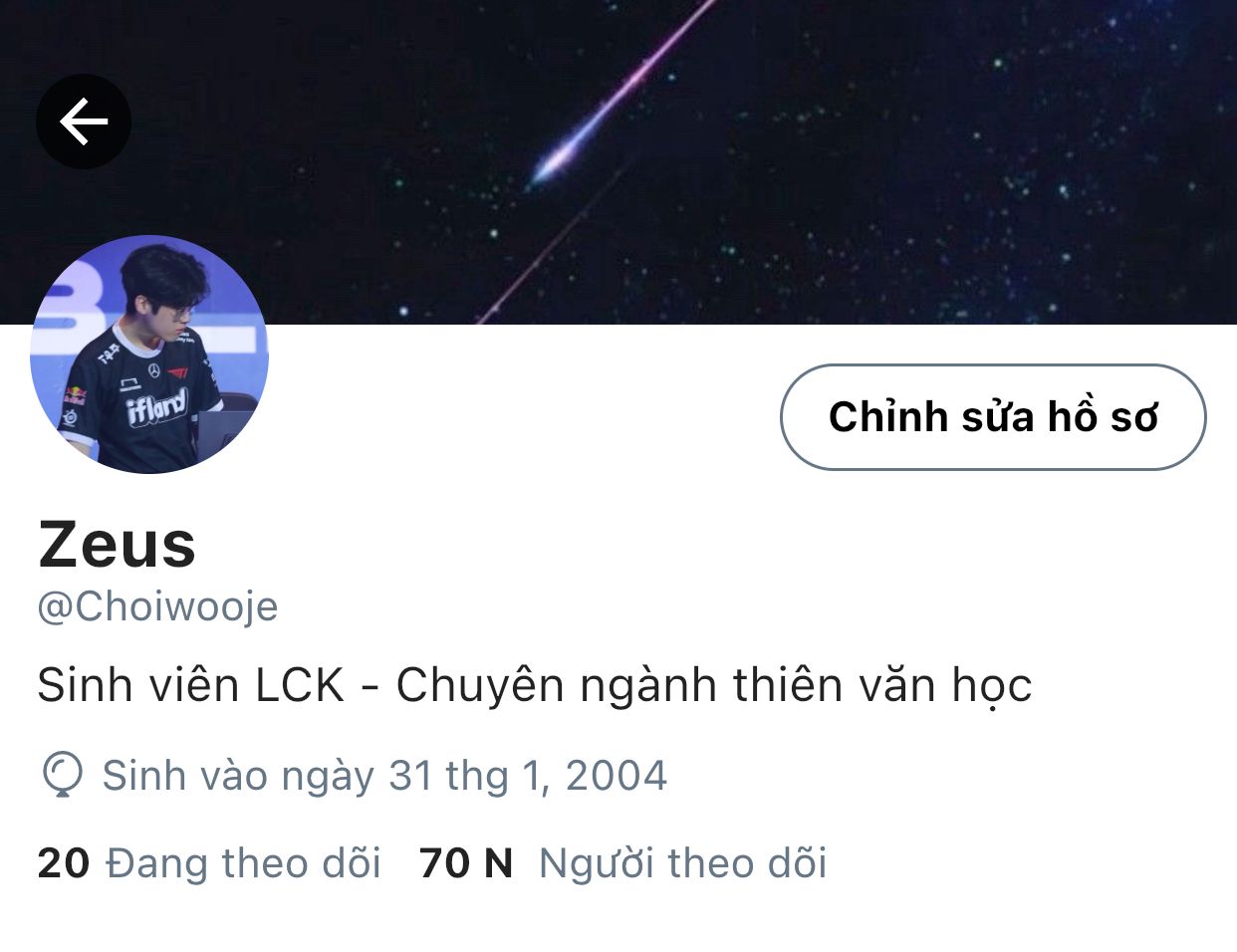This screenshot has width=1237, height=952.
Task: Click the Chỉnh sửa hồ sơ button
Action: tap(993, 417)
